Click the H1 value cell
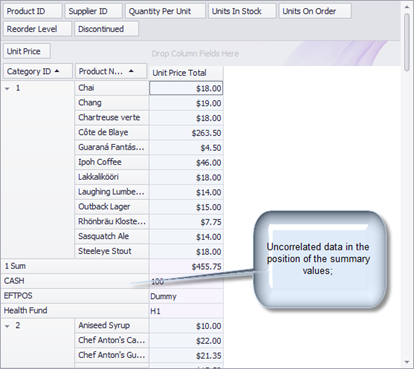 [186, 311]
